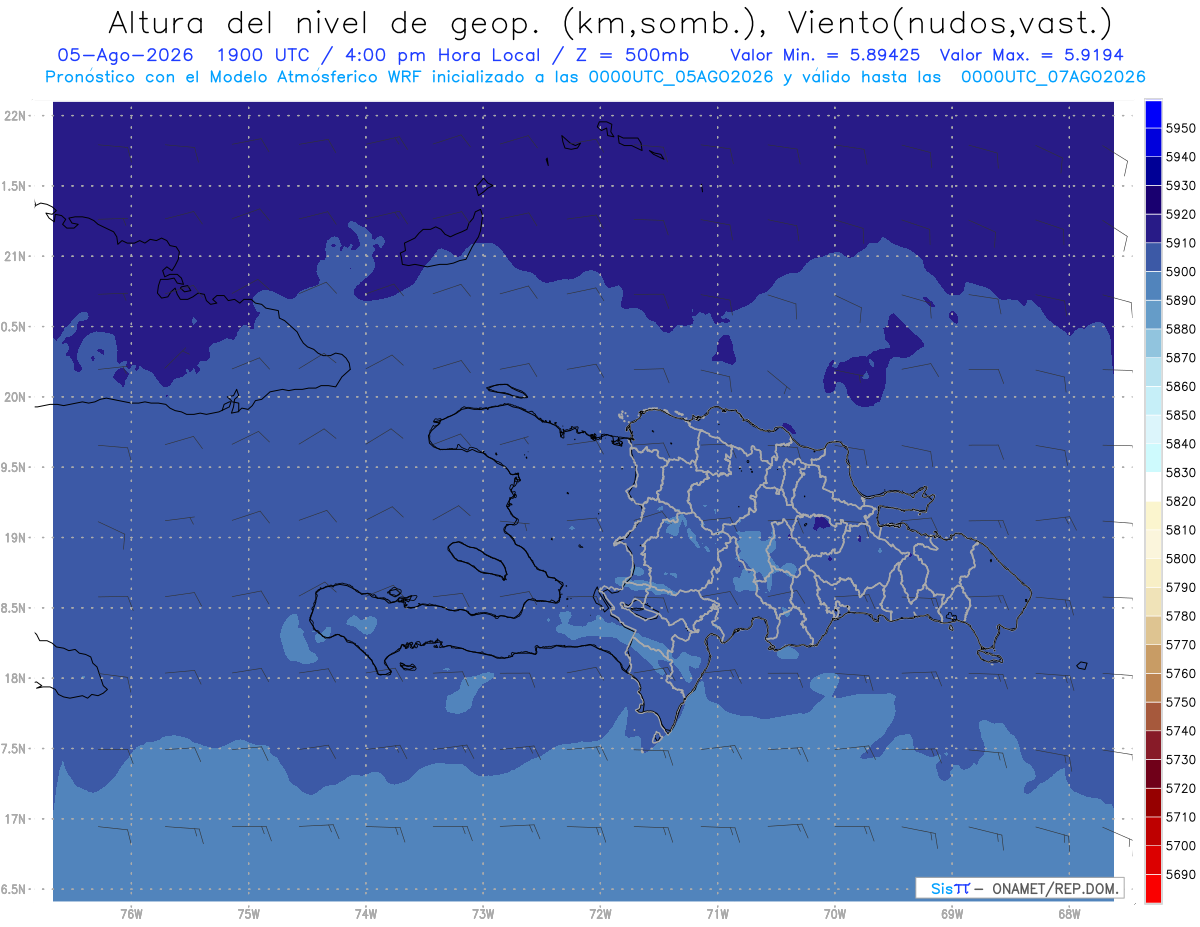Click the "18N" latitude axis label
This screenshot has width=1200, height=927.
tap(15, 678)
